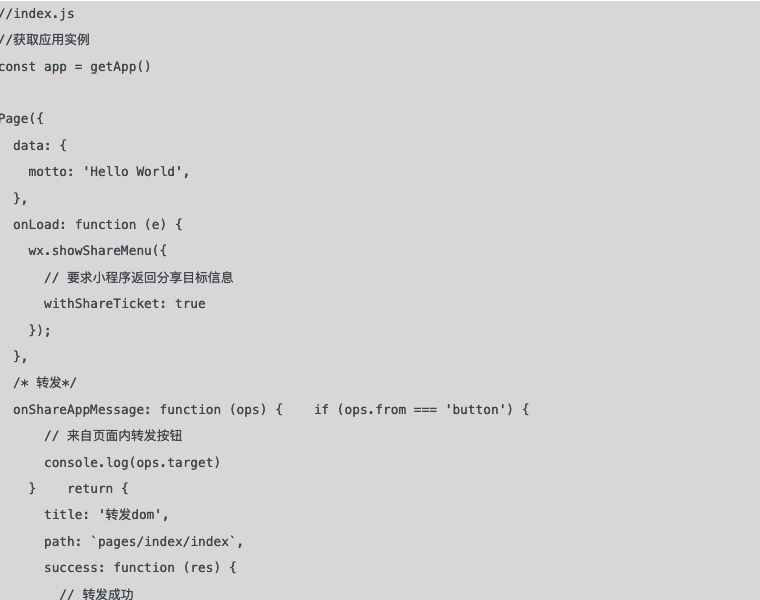Image resolution: width=760 pixels, height=600 pixels.
Task: Click wx.showShareMenu call
Action: pos(97,251)
